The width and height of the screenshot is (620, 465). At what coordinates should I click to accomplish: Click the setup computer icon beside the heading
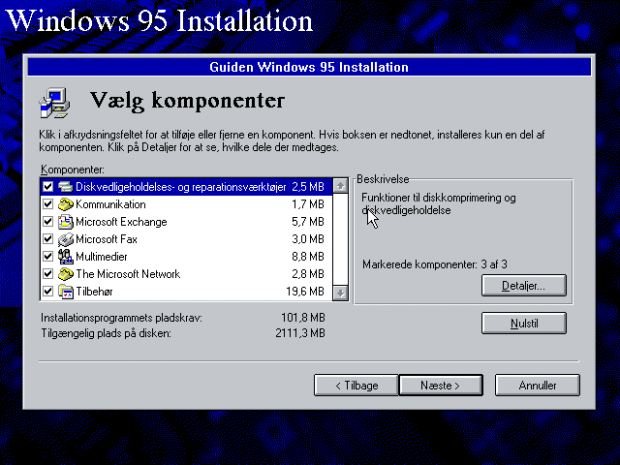[x=55, y=102]
